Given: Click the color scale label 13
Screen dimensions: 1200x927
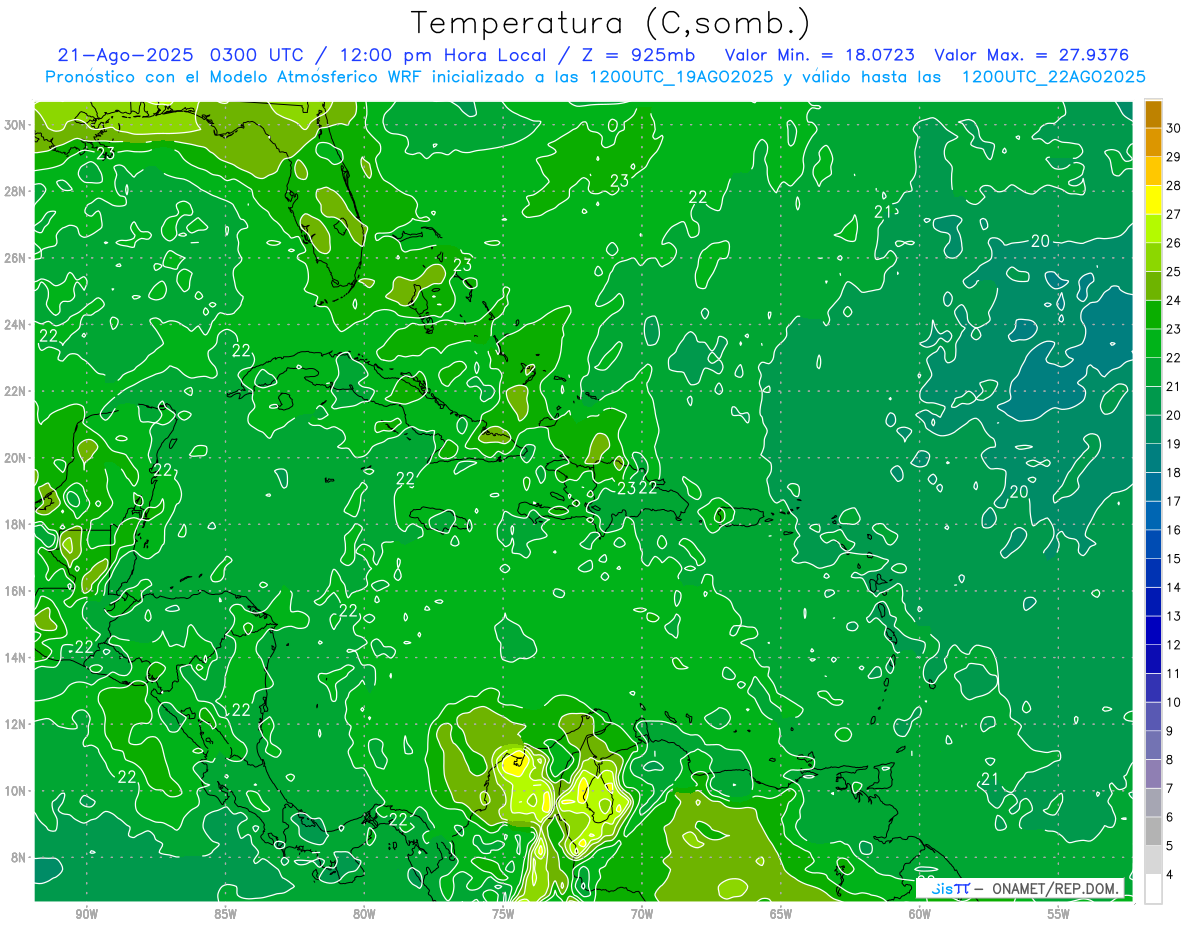Looking at the screenshot, I should (1174, 616).
